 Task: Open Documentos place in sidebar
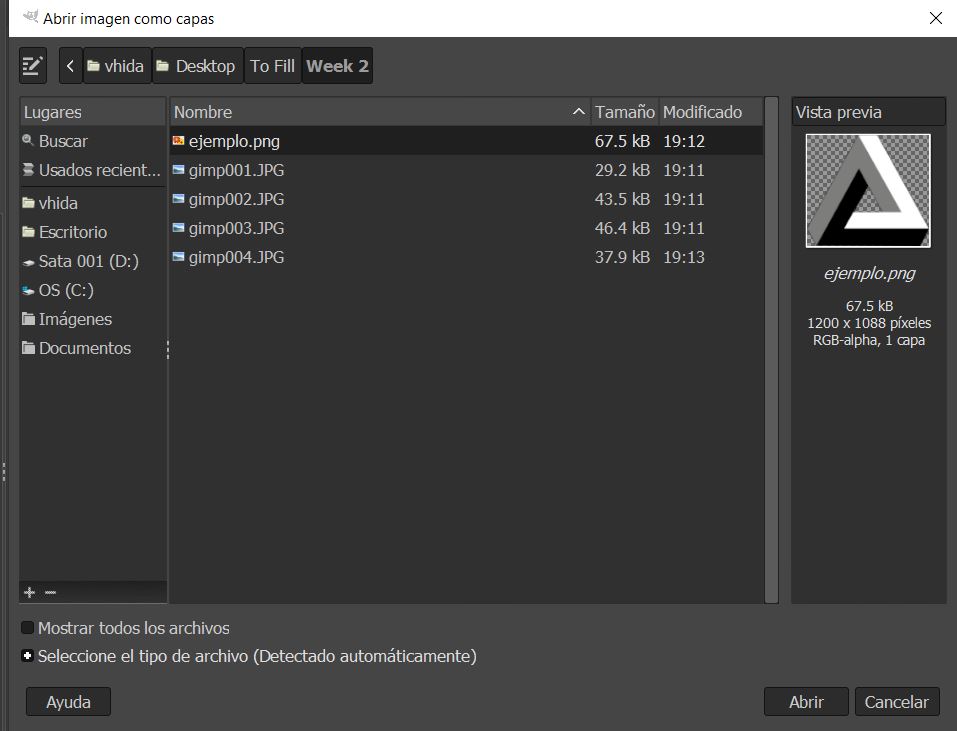pos(92,348)
